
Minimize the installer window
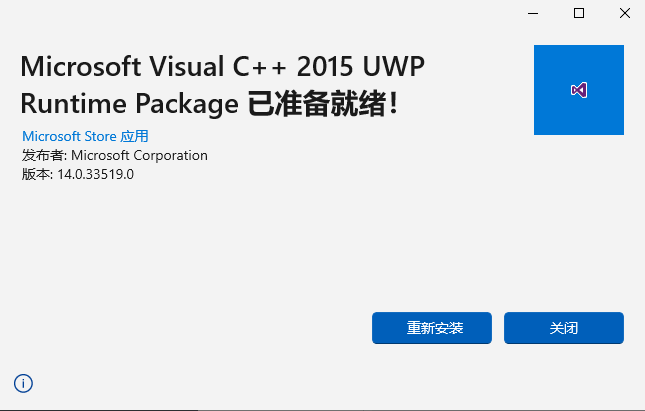pos(534,13)
